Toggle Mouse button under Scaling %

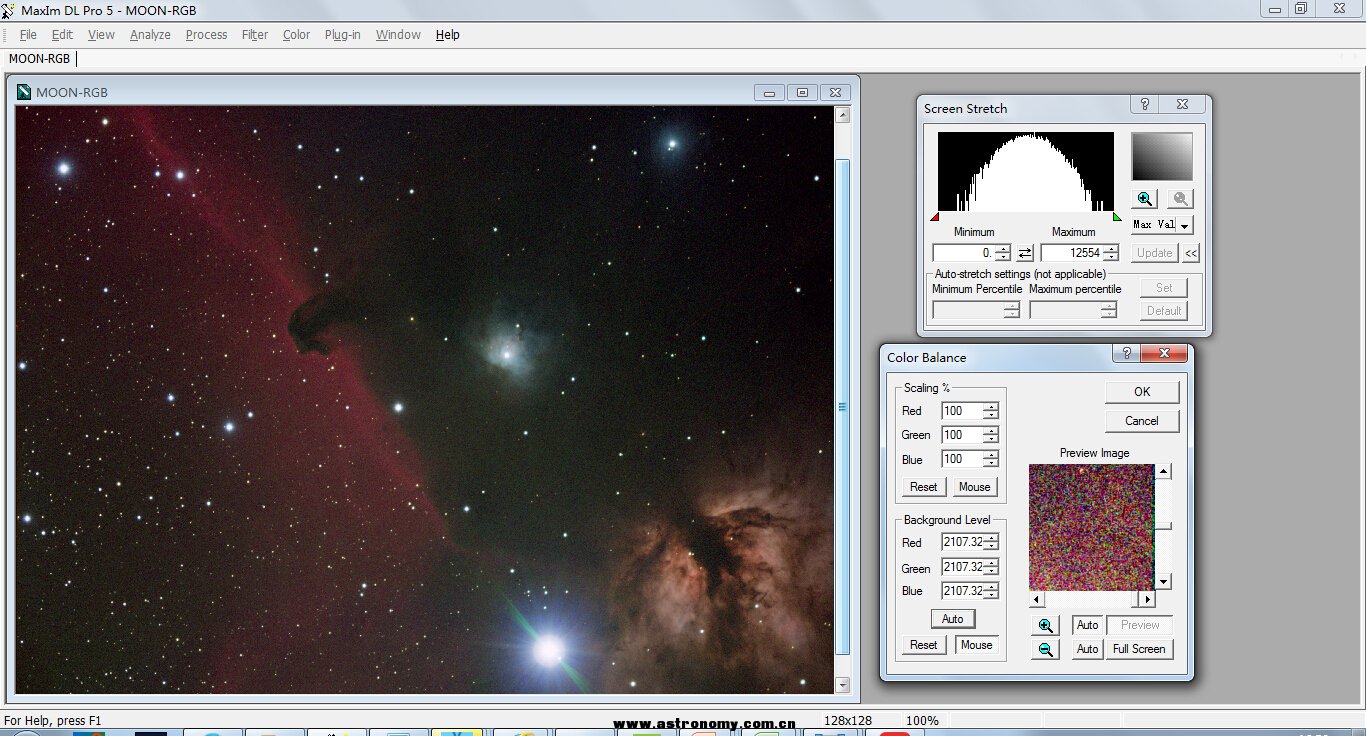click(x=974, y=487)
